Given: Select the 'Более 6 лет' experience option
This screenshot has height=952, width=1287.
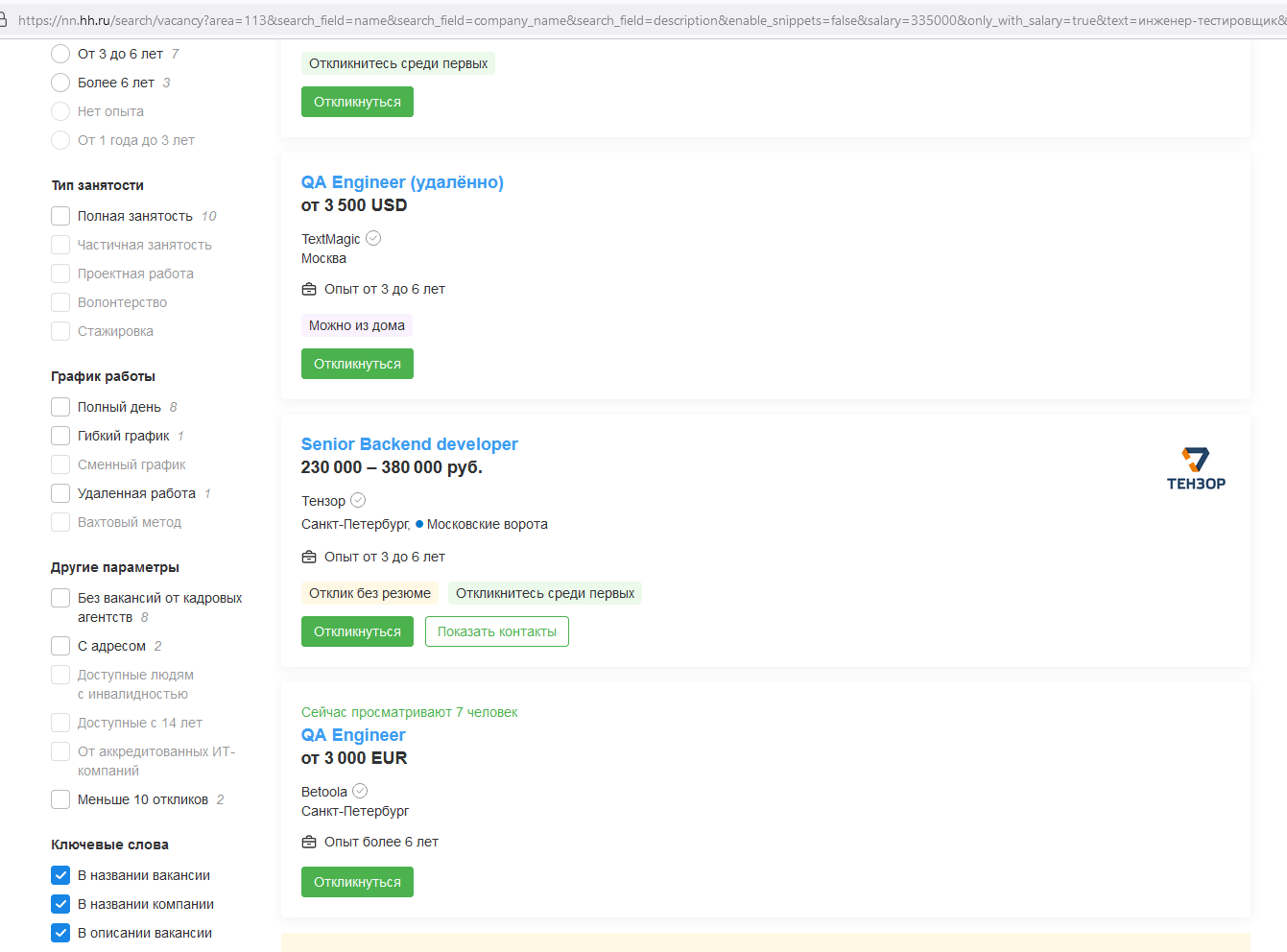Looking at the screenshot, I should click(x=60, y=83).
